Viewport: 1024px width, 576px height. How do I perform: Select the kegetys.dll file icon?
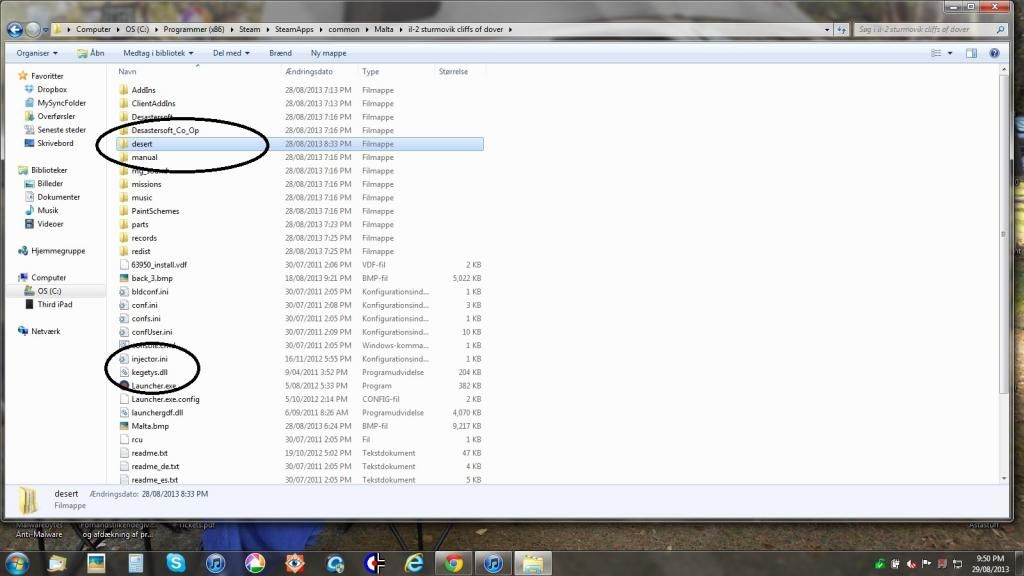tap(124, 372)
